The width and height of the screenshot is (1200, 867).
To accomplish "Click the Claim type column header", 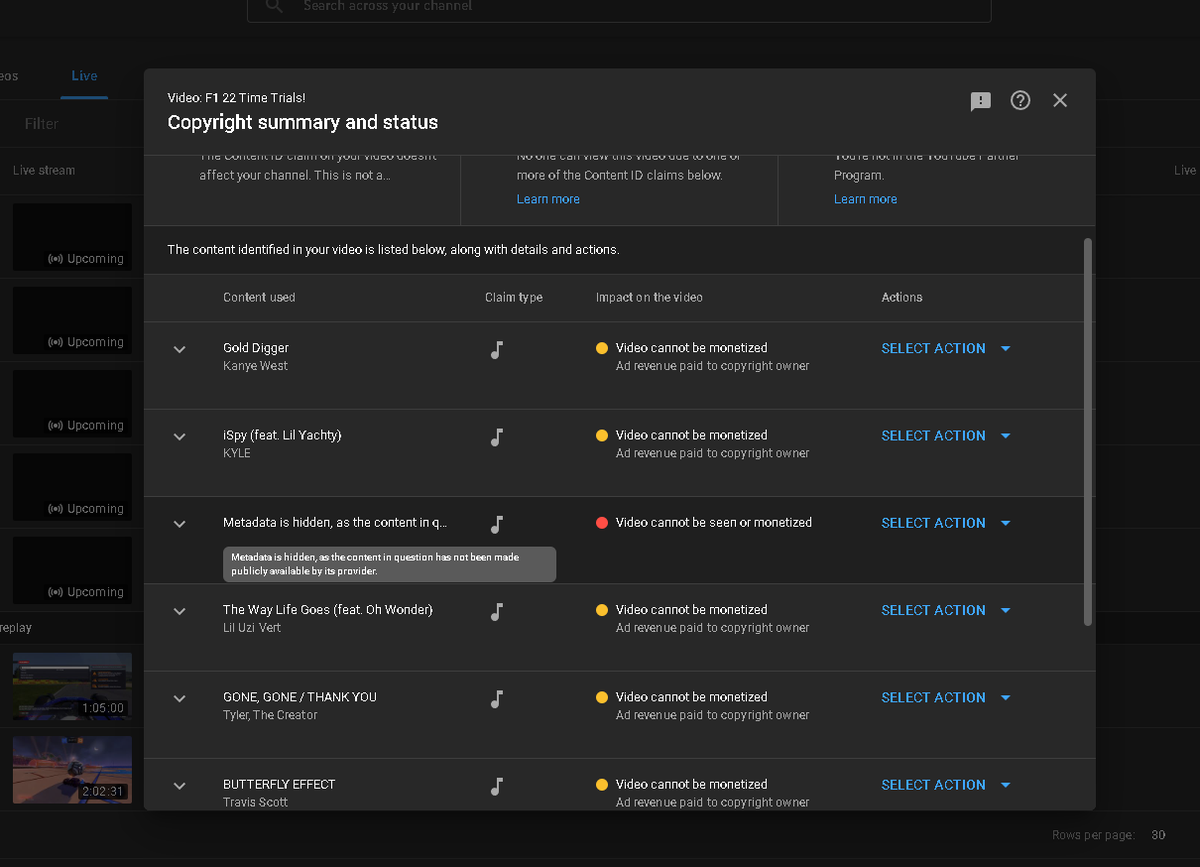I will [514, 297].
